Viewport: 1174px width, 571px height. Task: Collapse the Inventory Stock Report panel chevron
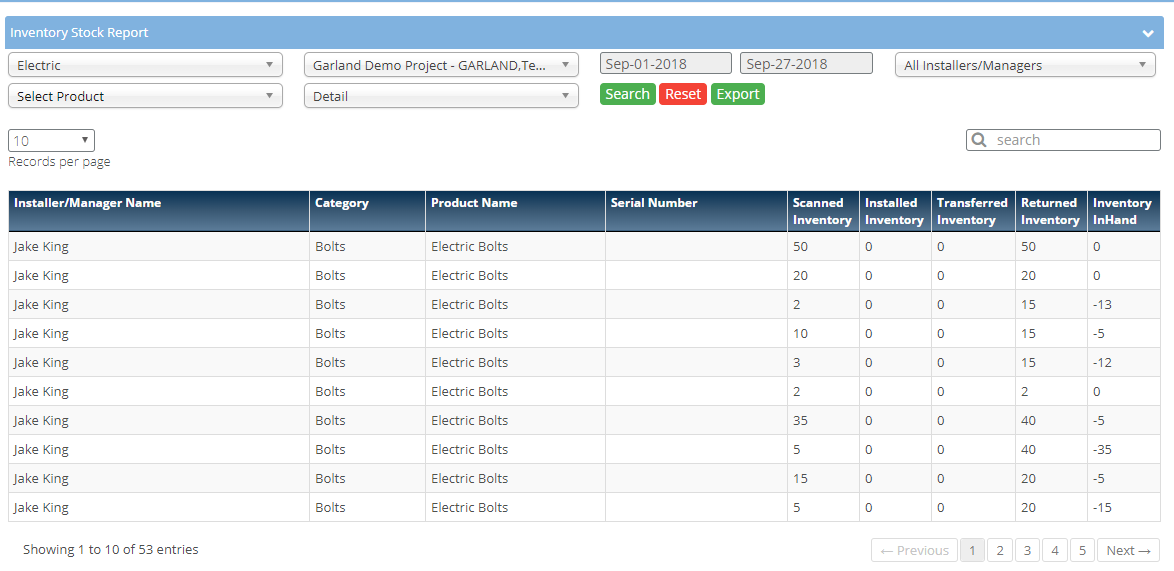click(1148, 33)
